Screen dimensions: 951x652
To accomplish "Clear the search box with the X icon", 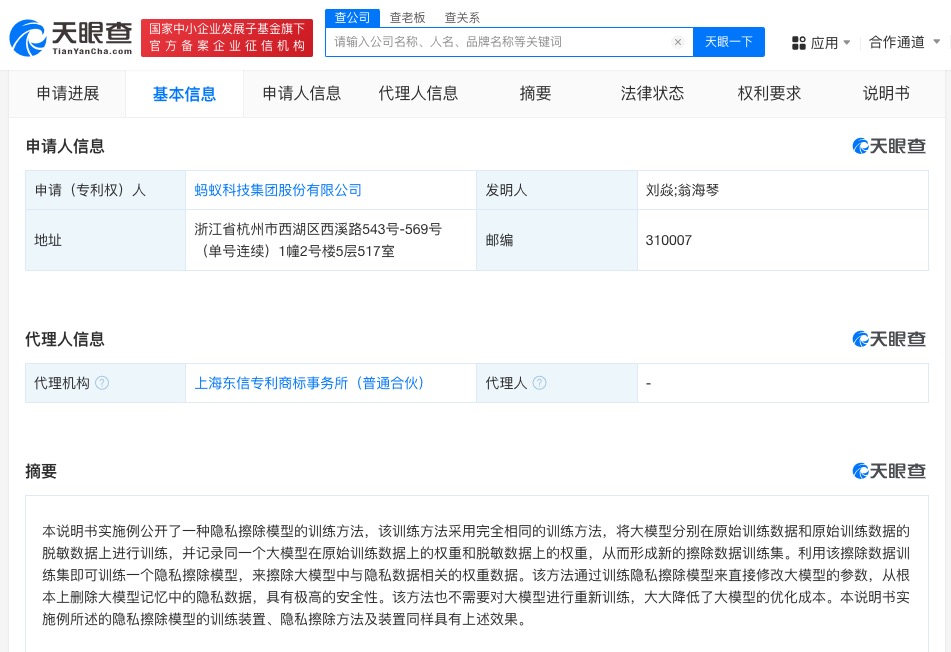I will tap(678, 42).
